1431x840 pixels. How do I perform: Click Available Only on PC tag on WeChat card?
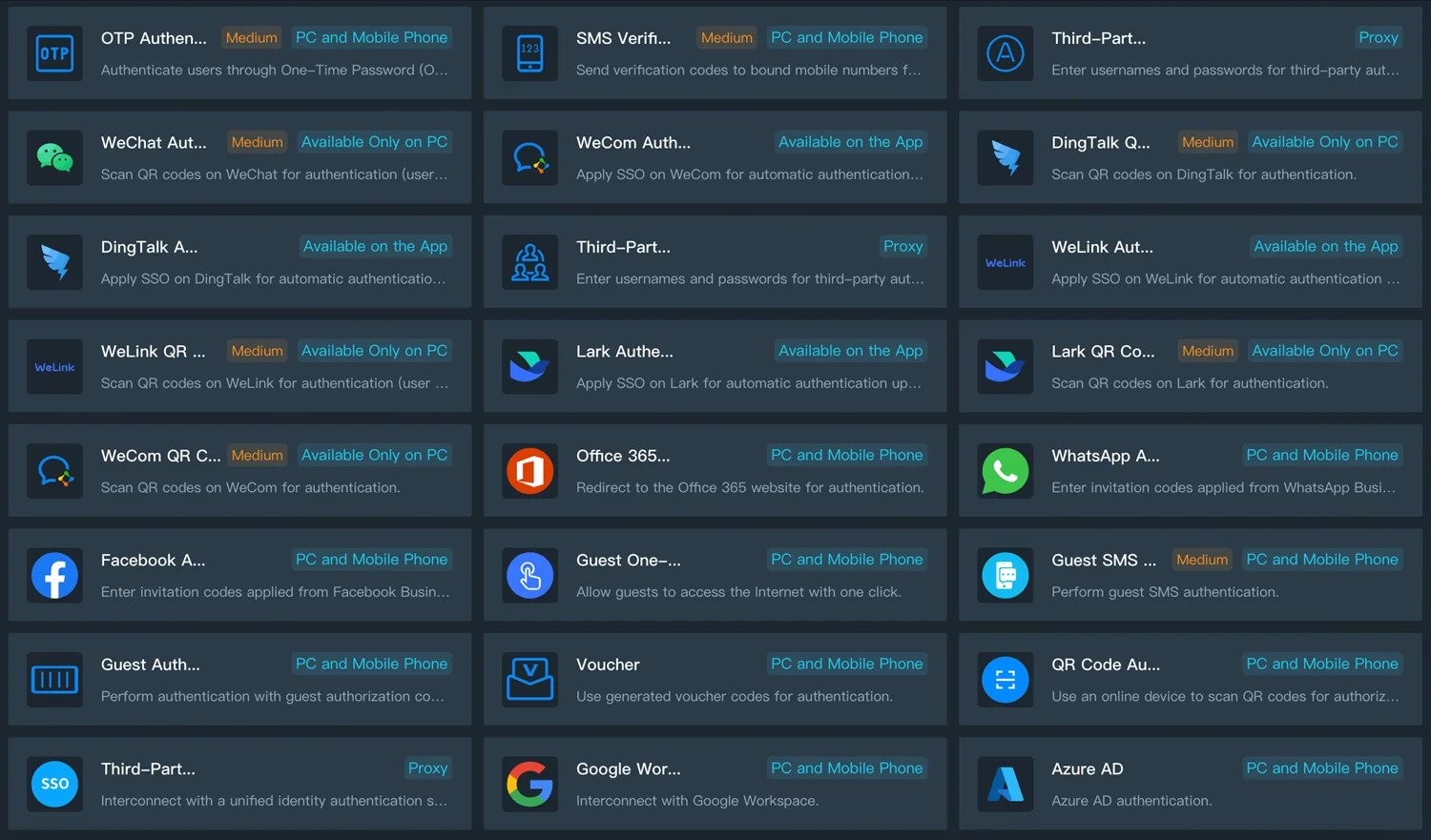click(x=374, y=142)
